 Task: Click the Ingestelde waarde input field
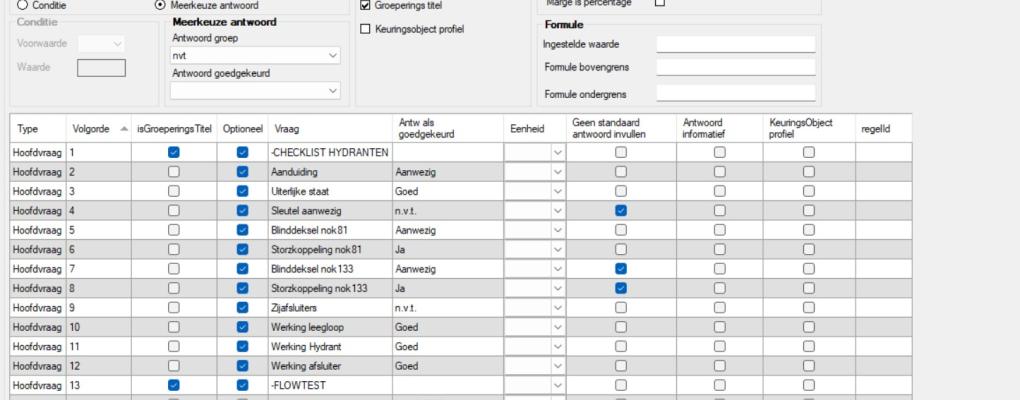pos(735,44)
